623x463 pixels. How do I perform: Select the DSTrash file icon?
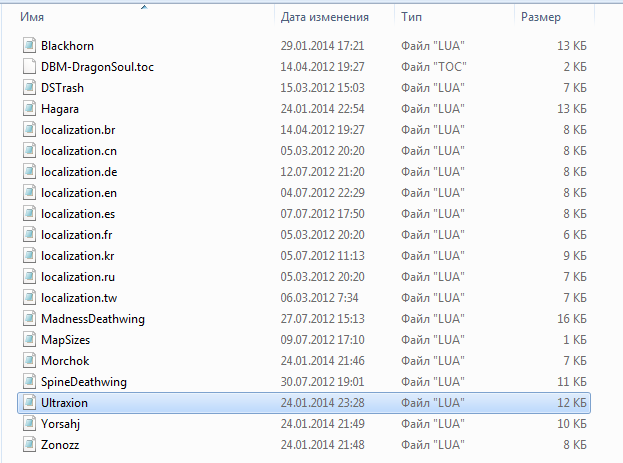(29, 87)
